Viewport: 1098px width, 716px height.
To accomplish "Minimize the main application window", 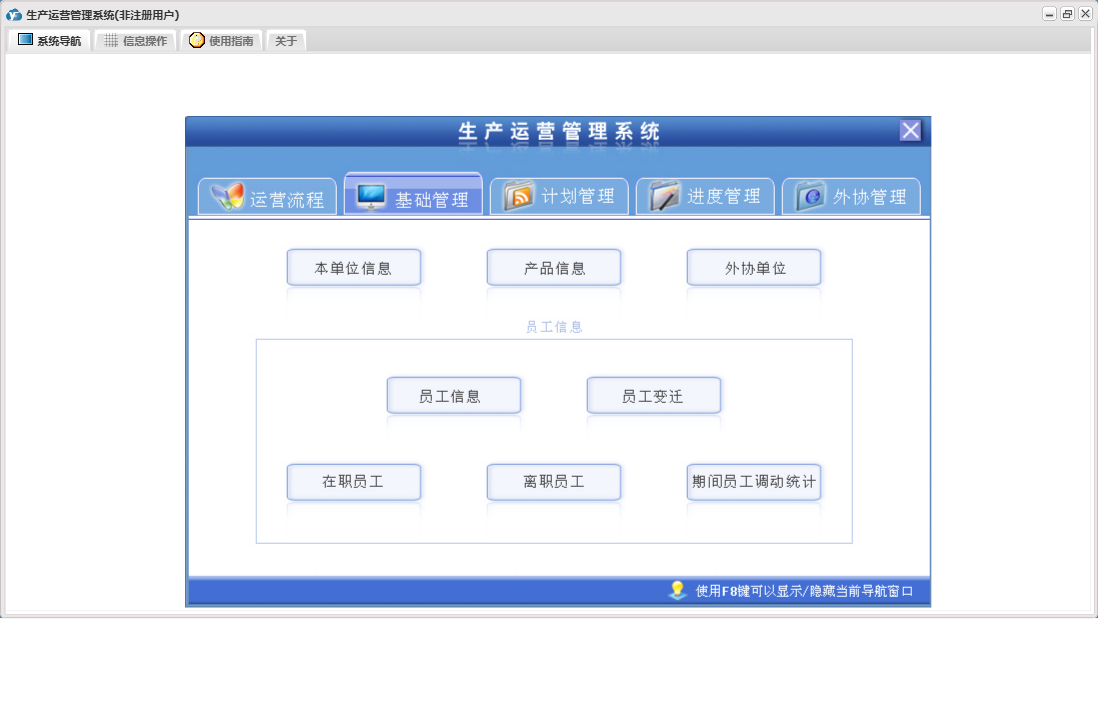I will click(1049, 14).
